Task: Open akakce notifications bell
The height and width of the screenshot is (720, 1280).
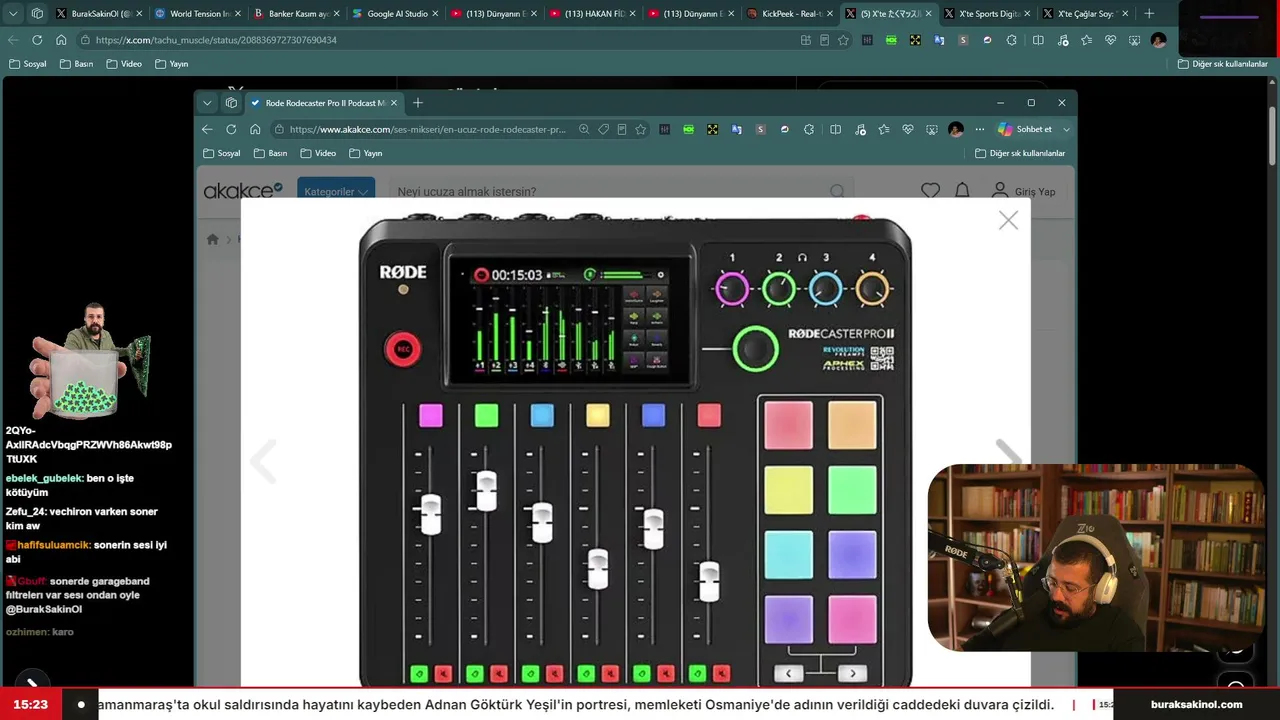Action: [x=962, y=191]
